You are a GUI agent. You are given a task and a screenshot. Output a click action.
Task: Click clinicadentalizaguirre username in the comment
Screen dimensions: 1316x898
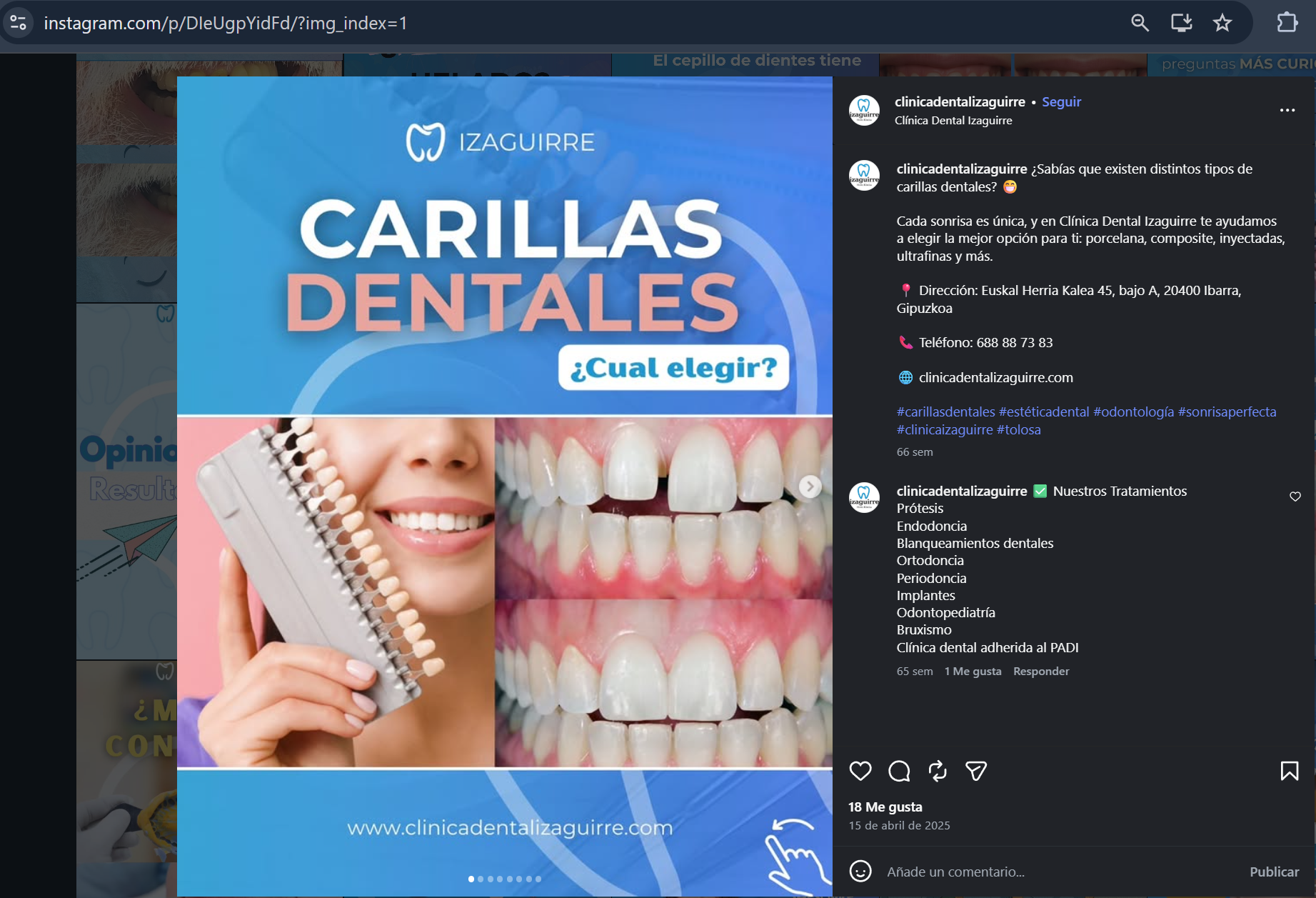pyautogui.click(x=962, y=491)
